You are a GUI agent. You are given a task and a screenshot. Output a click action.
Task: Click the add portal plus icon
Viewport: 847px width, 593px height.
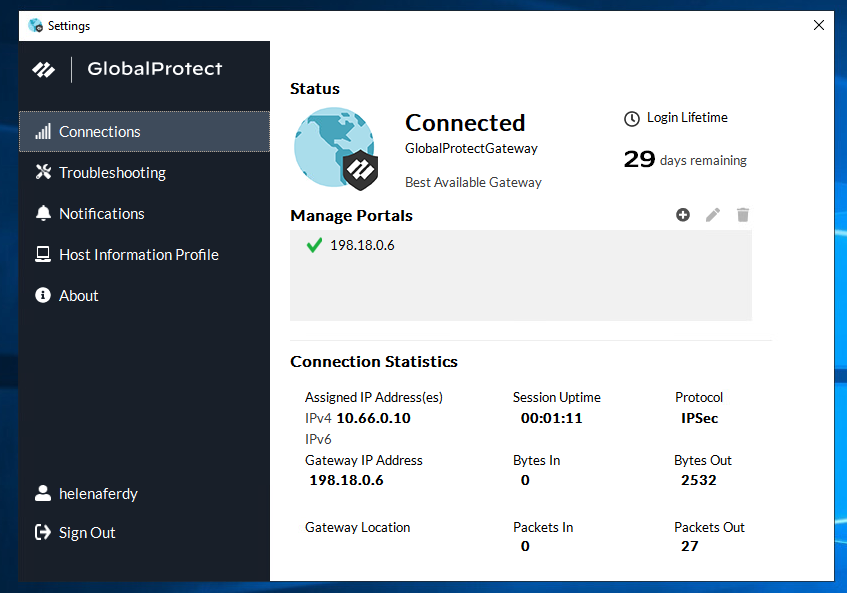coord(683,215)
